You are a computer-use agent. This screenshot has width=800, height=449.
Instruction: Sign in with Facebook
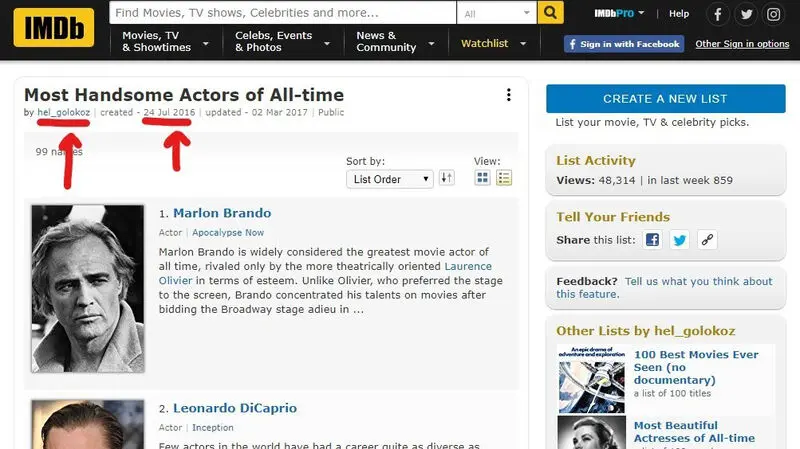tap(624, 44)
